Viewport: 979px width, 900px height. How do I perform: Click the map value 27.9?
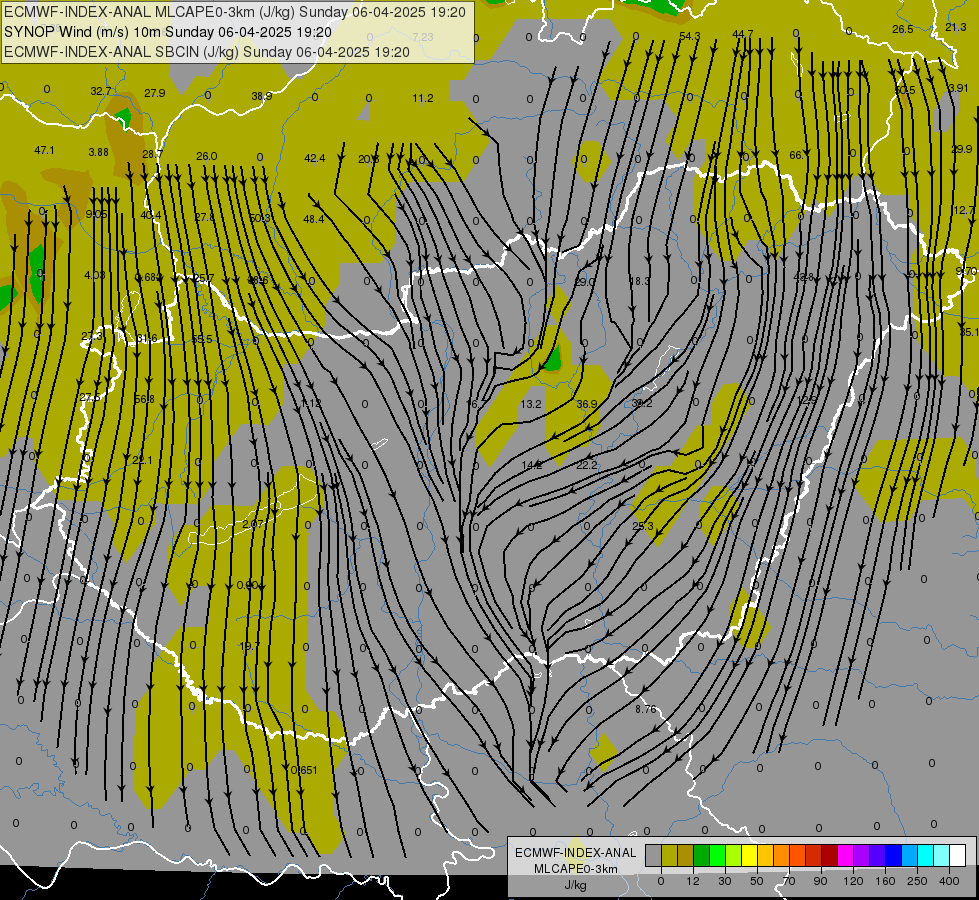155,93
